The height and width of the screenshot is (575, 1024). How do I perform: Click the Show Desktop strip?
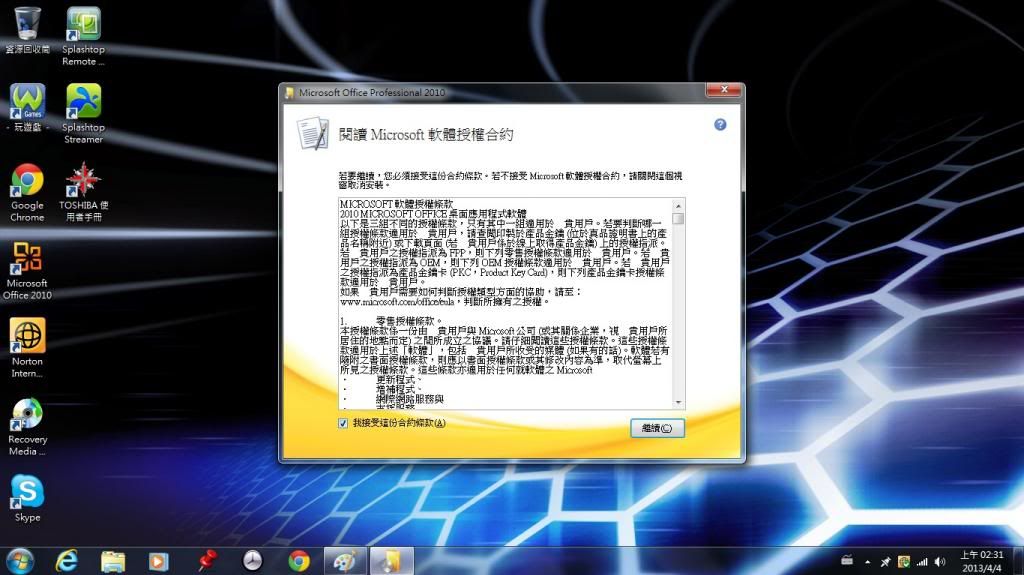point(1018,561)
